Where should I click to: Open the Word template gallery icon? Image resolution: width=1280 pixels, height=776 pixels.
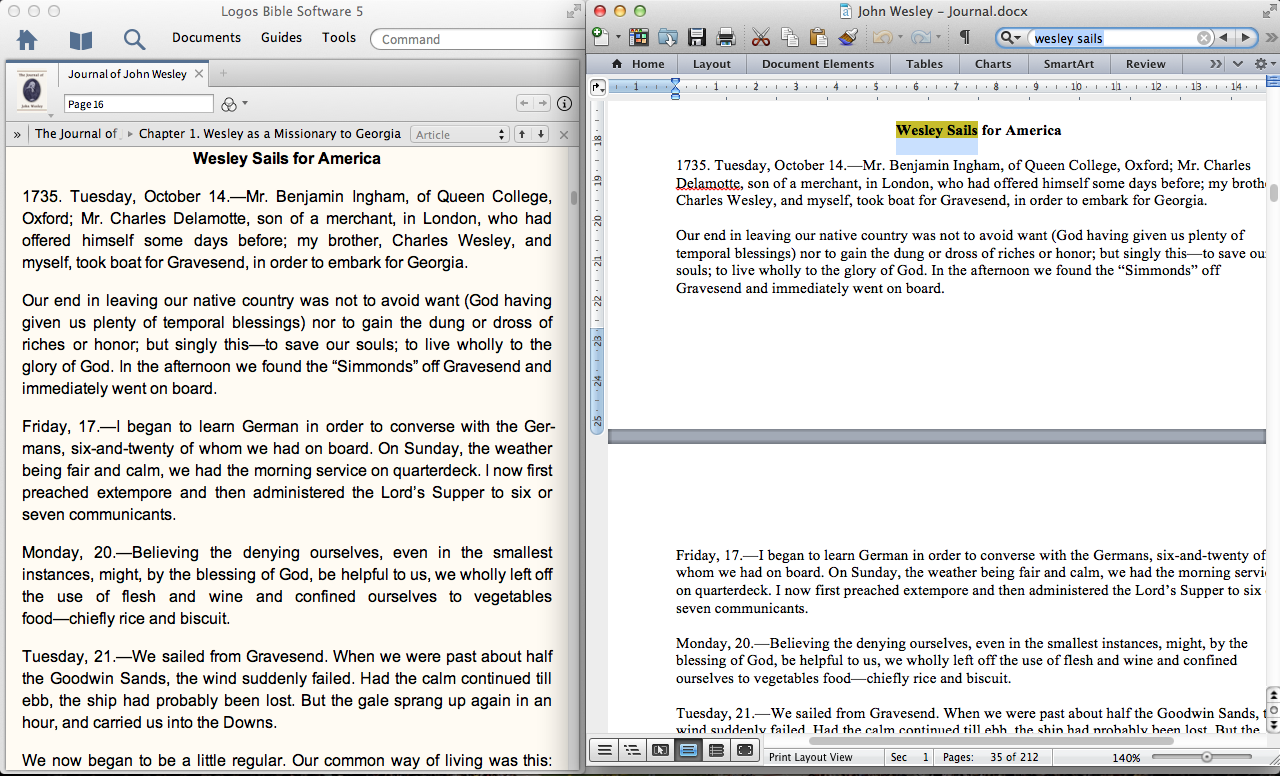pyautogui.click(x=639, y=38)
